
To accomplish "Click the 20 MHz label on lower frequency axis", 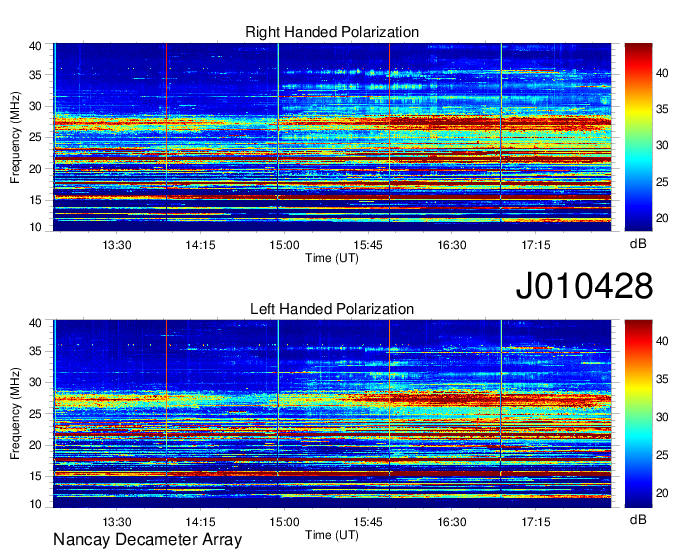I will pos(35,445).
